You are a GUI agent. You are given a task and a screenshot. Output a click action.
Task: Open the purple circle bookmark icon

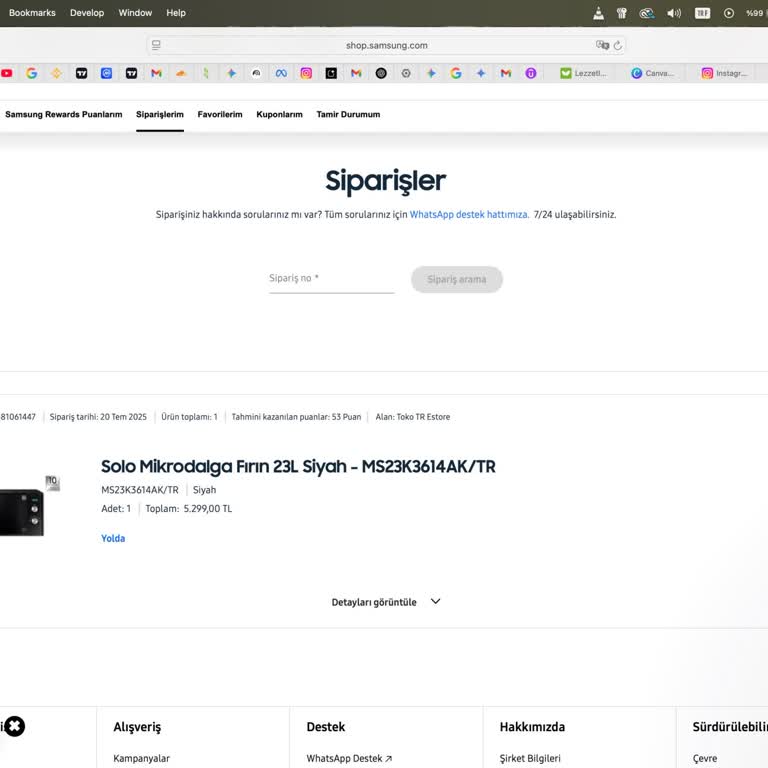tap(531, 73)
